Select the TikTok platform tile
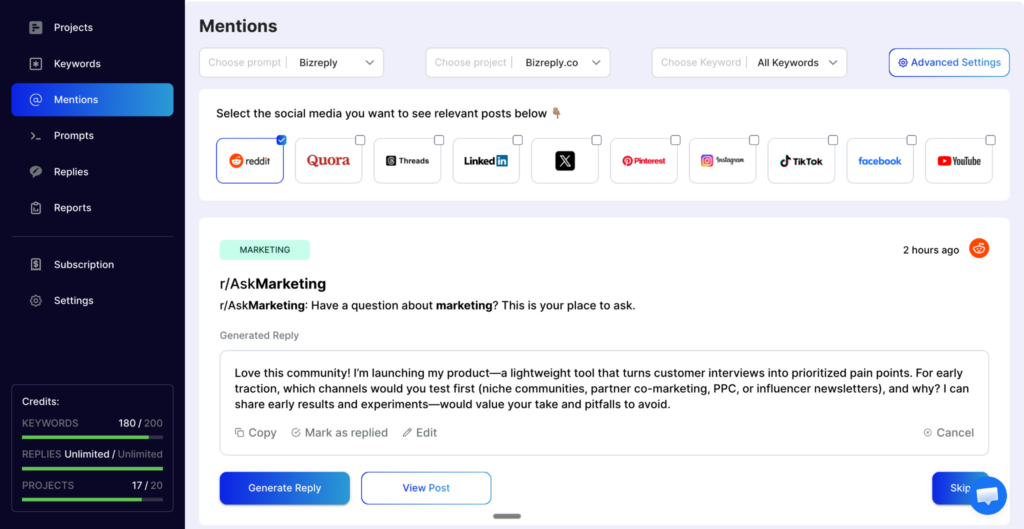The width and height of the screenshot is (1024, 529). pyautogui.click(x=801, y=161)
